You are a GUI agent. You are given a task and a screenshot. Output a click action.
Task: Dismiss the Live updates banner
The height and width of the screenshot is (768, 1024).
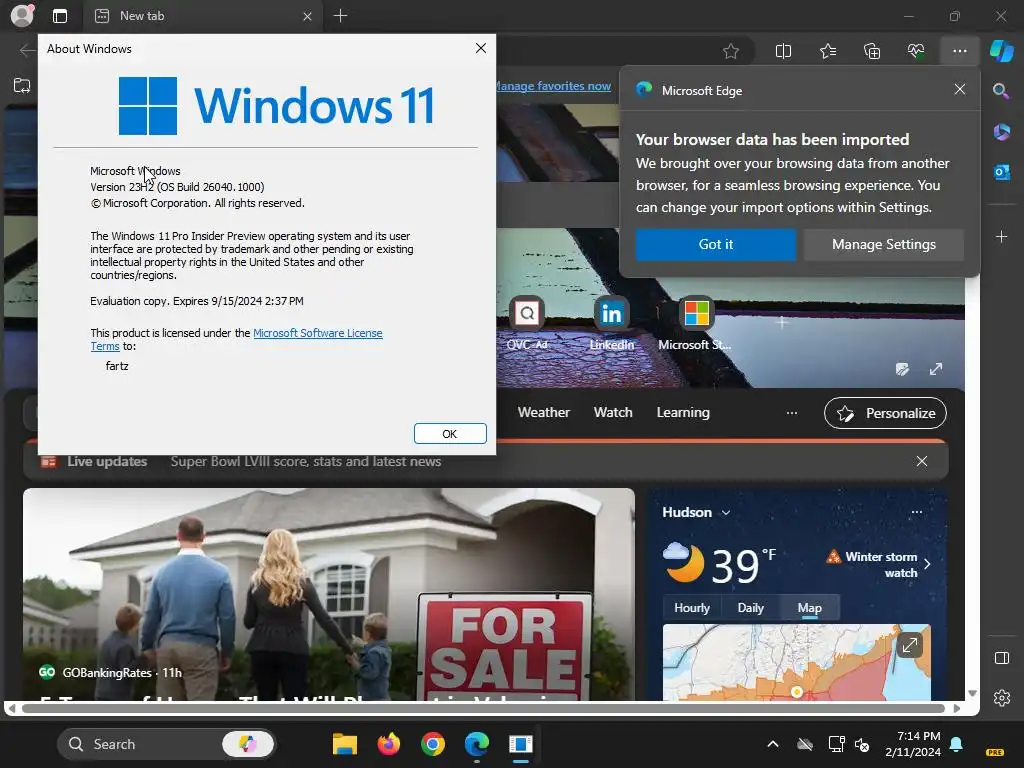click(x=921, y=461)
